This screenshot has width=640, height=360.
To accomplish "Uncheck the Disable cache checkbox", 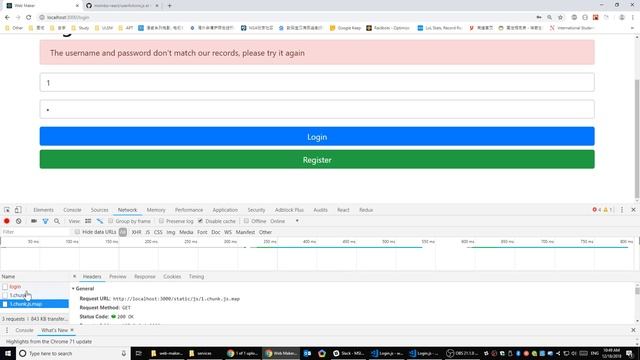I will [x=200, y=221].
